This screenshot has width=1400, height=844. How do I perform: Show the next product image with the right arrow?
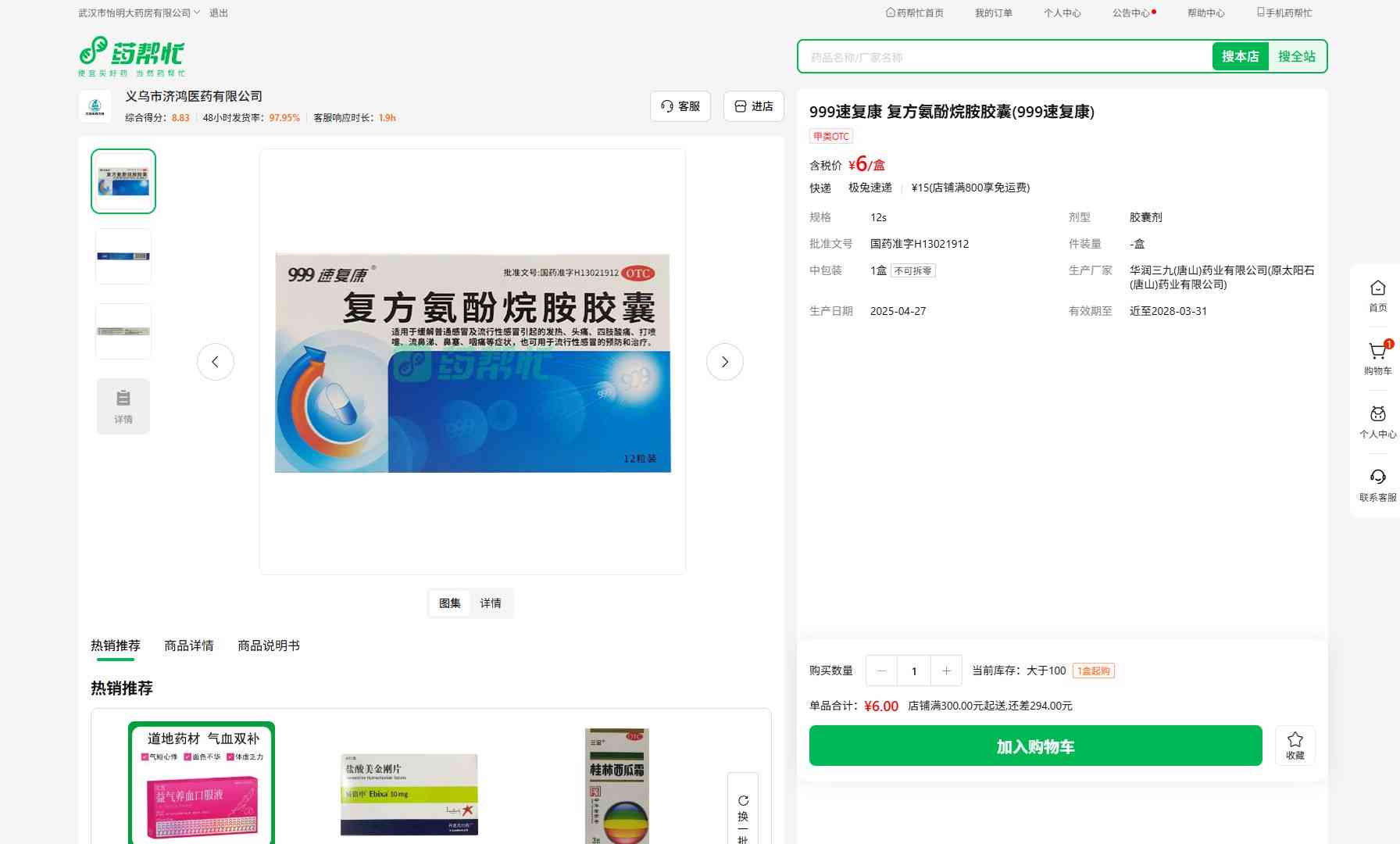(x=724, y=362)
